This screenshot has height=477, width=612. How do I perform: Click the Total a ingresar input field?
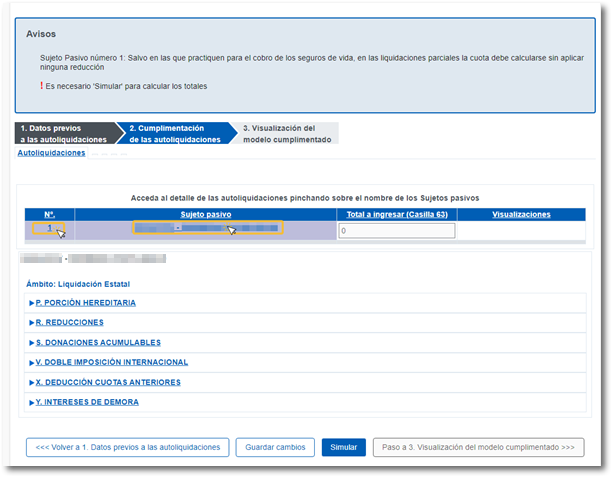[396, 231]
